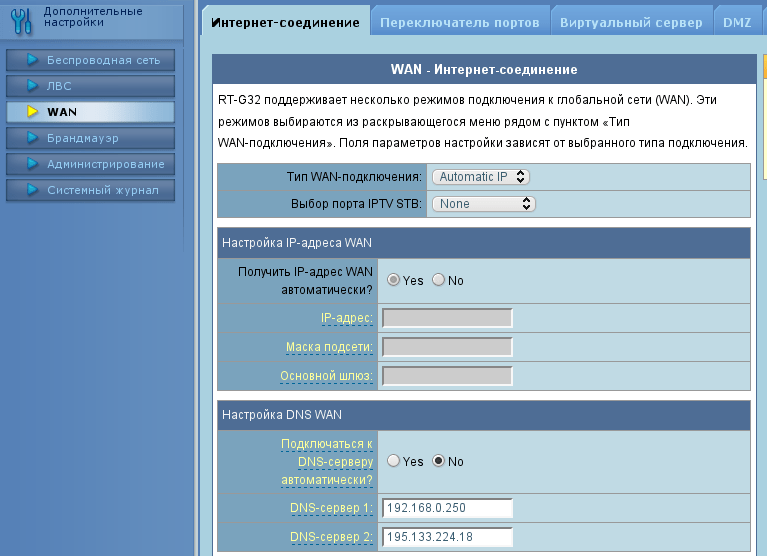
Task: Click the arrow icon beside Администрирование
Action: (32, 164)
